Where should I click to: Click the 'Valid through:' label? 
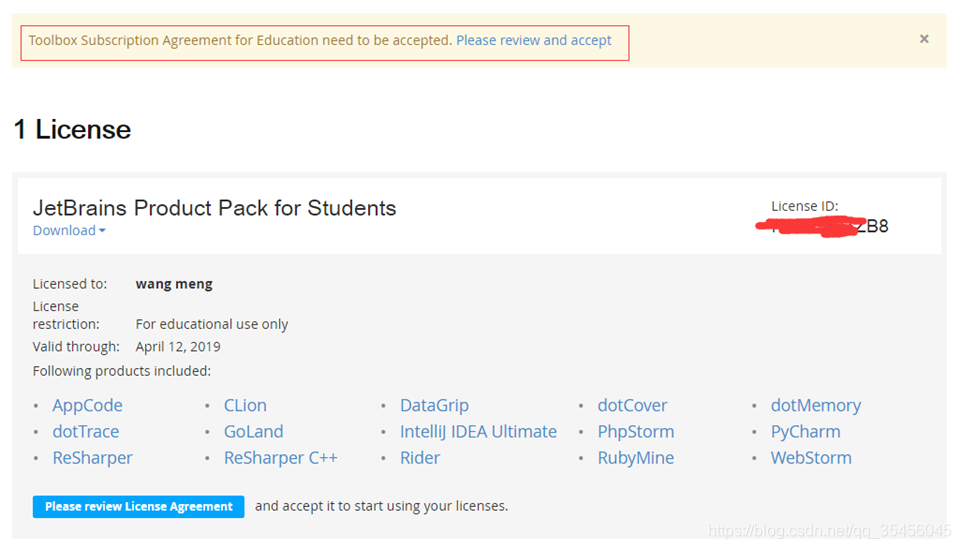tap(76, 347)
